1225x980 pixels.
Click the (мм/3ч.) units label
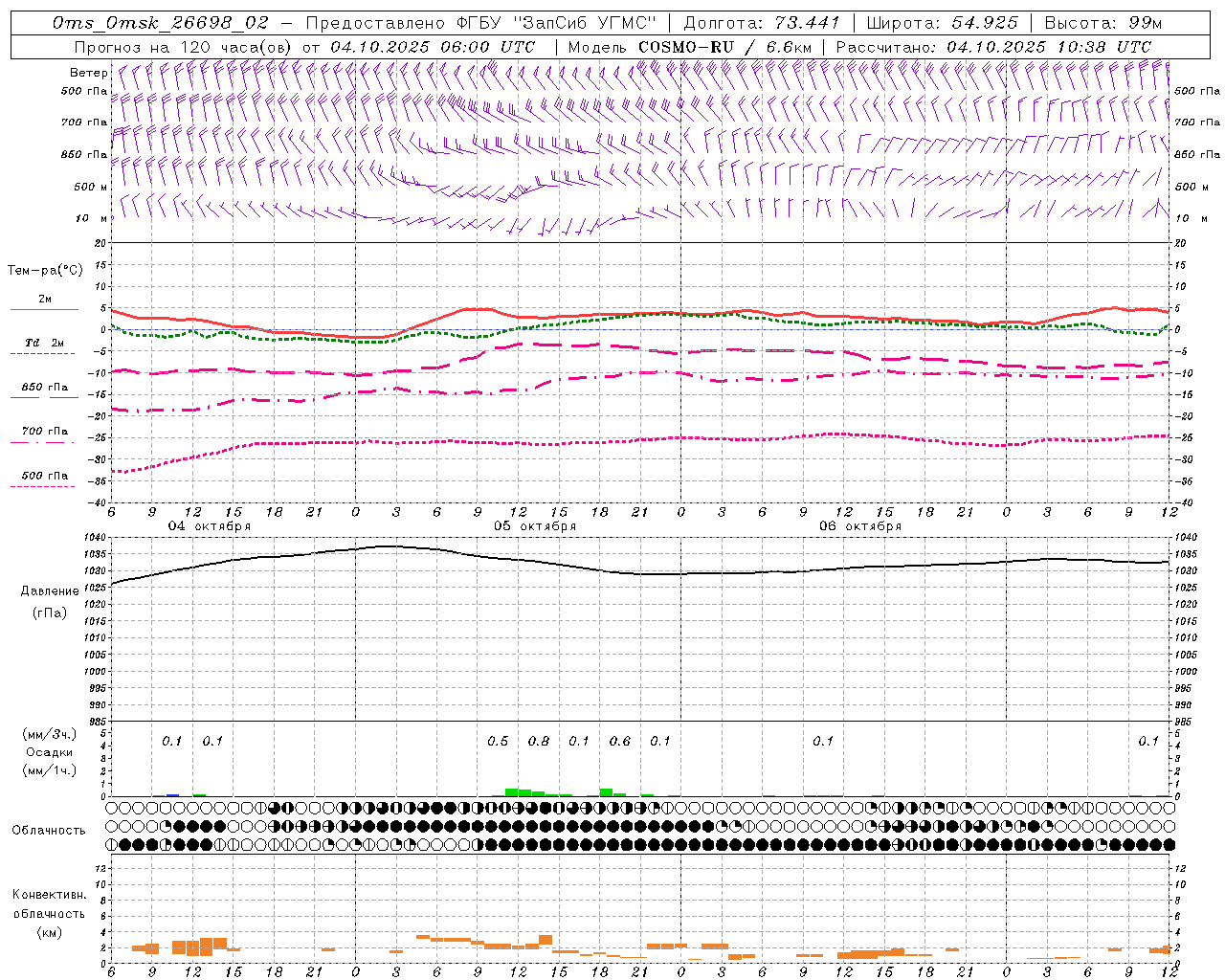click(50, 734)
